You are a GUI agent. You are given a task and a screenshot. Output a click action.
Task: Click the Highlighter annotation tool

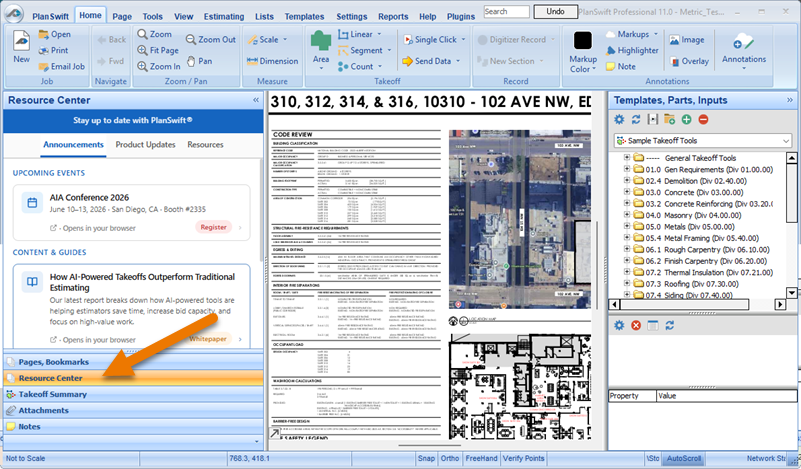point(632,50)
